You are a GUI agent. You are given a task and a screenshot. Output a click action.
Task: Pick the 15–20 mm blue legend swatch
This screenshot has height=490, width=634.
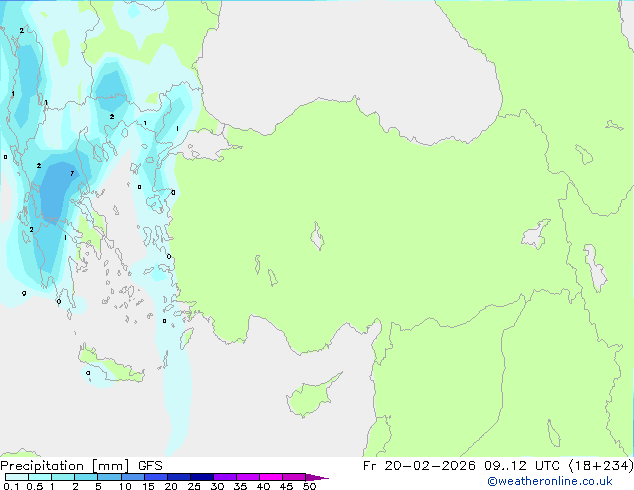click(155, 477)
